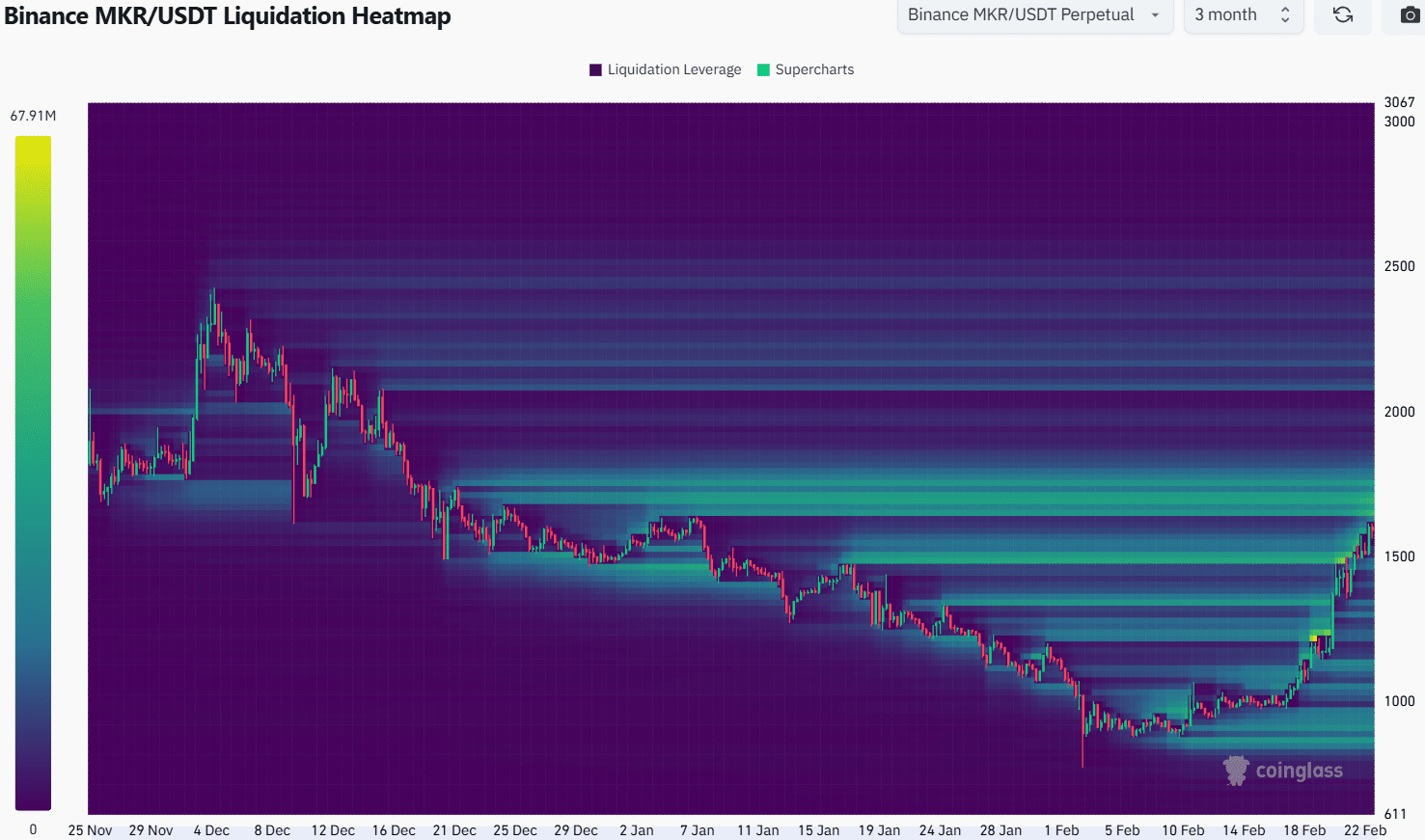The image size is (1425, 840).
Task: Click the refresh chart icon
Action: click(x=1342, y=14)
